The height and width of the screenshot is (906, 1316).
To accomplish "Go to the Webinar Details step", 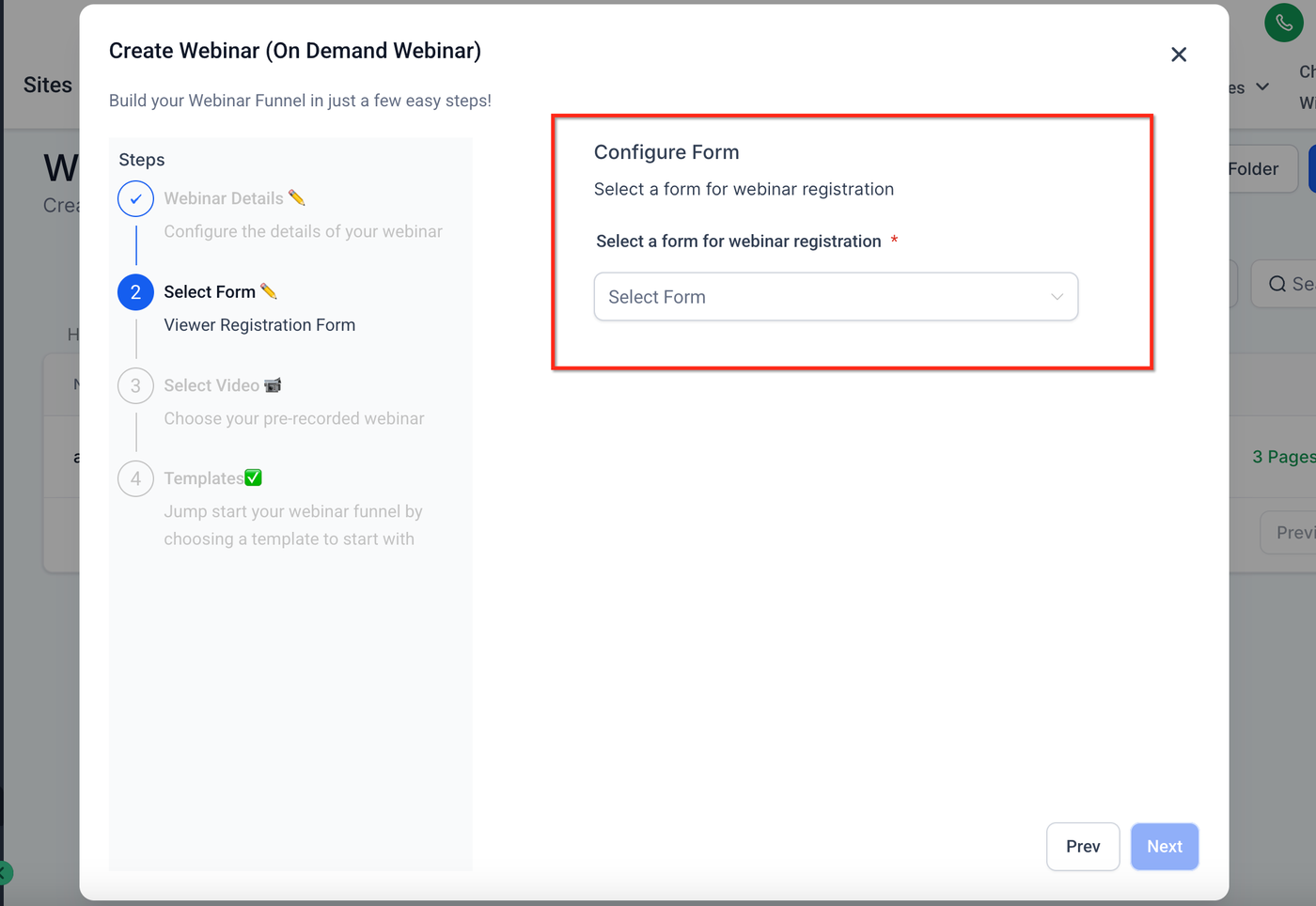I will (223, 198).
